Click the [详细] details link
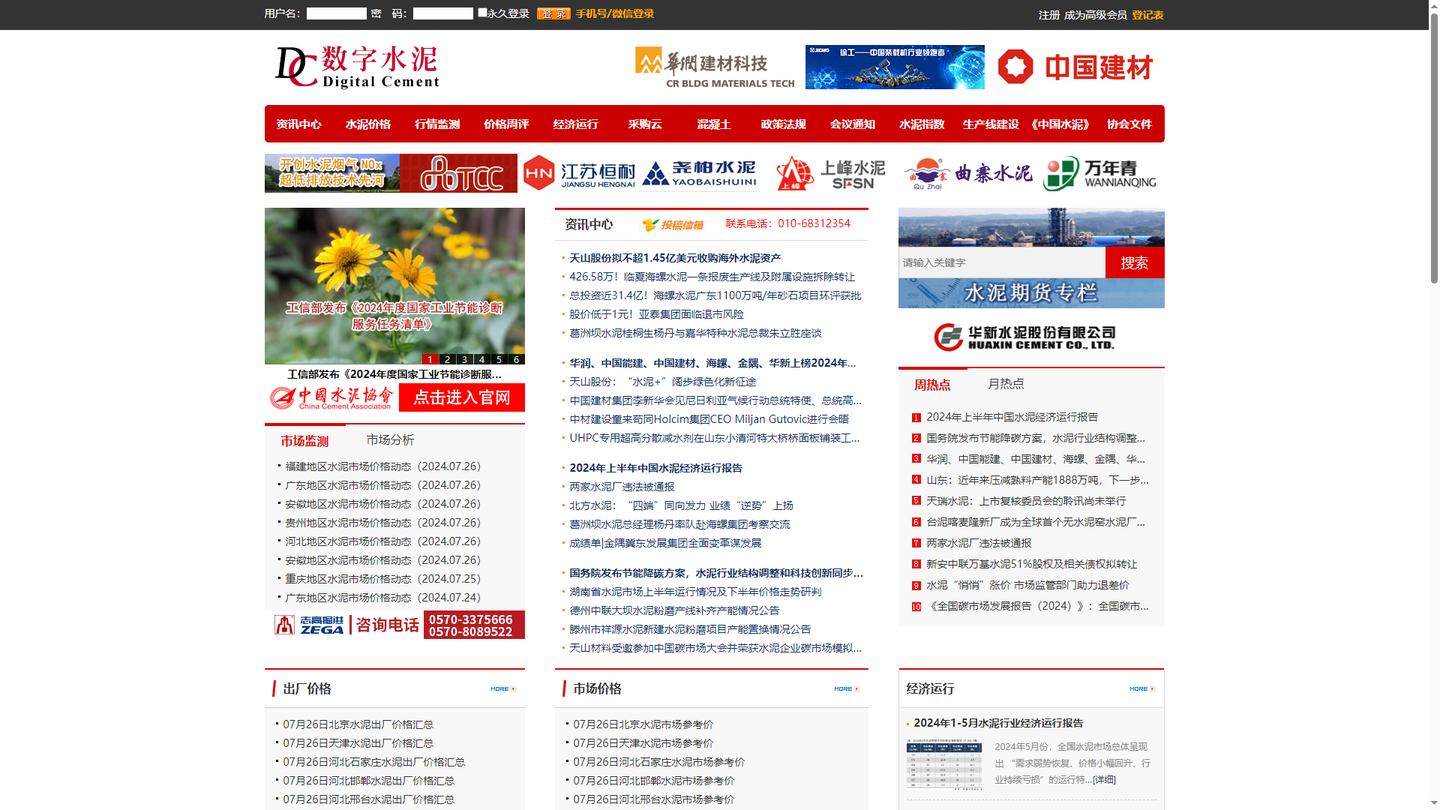This screenshot has width=1440, height=810. (1104, 780)
